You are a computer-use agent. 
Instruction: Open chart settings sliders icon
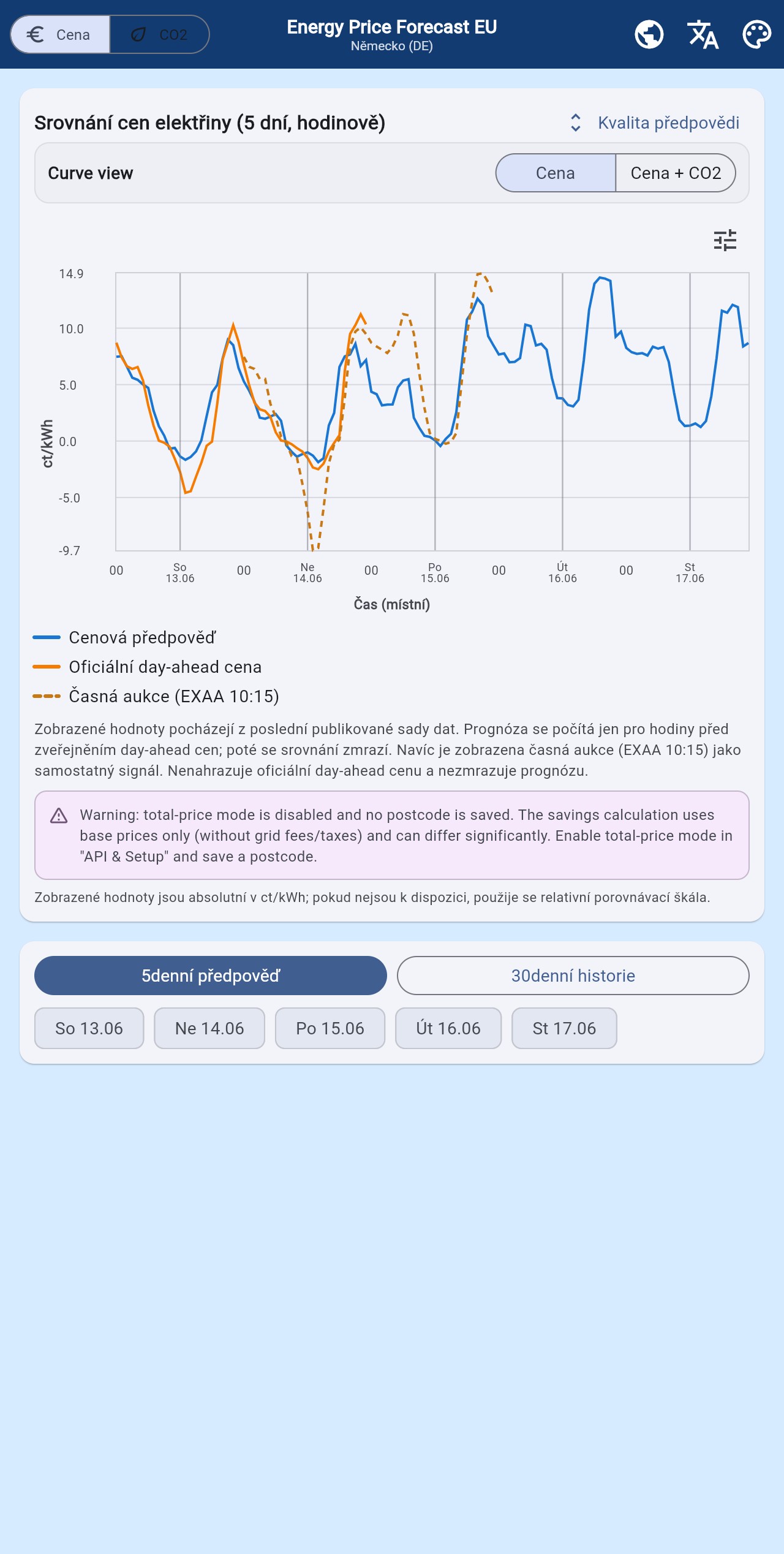pos(725,240)
